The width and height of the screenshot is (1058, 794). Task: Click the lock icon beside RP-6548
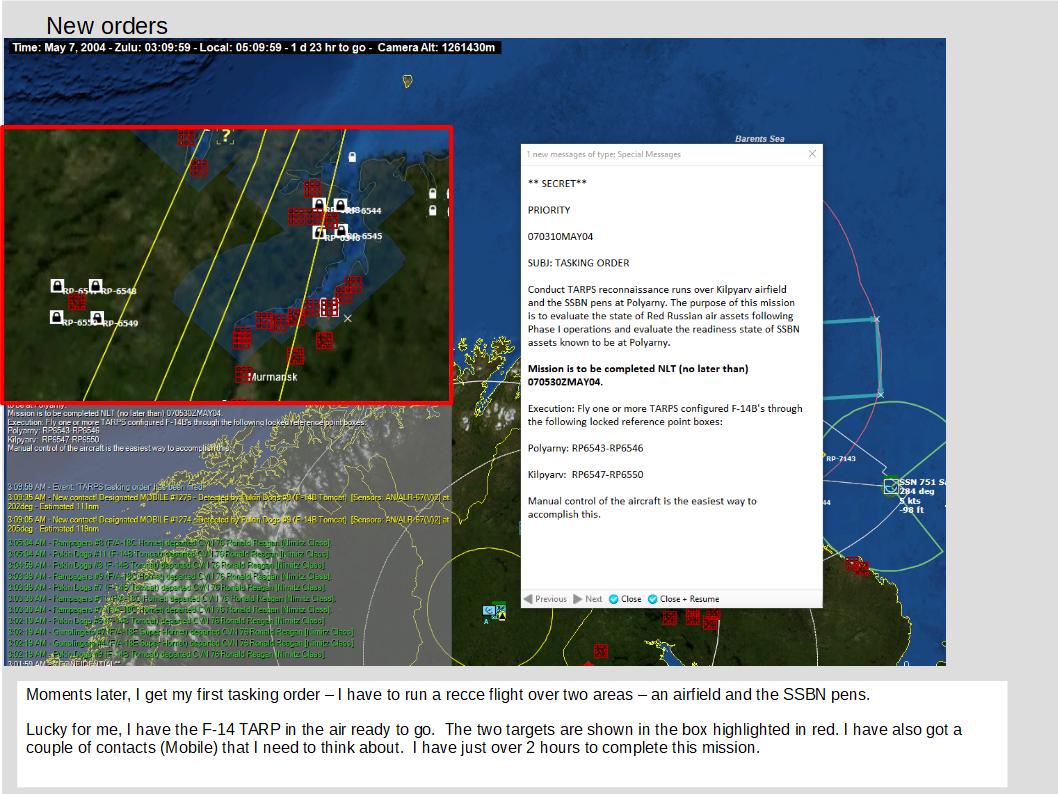(96, 286)
